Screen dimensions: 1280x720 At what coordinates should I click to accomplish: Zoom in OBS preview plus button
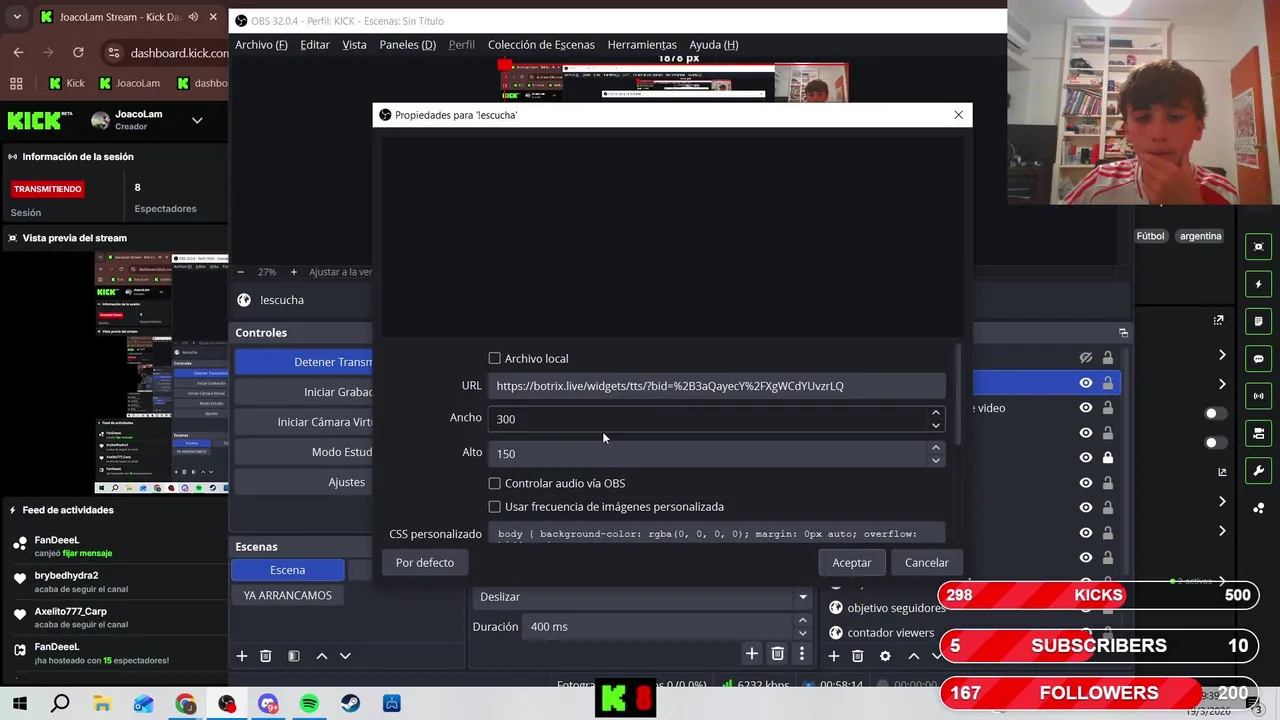point(293,272)
